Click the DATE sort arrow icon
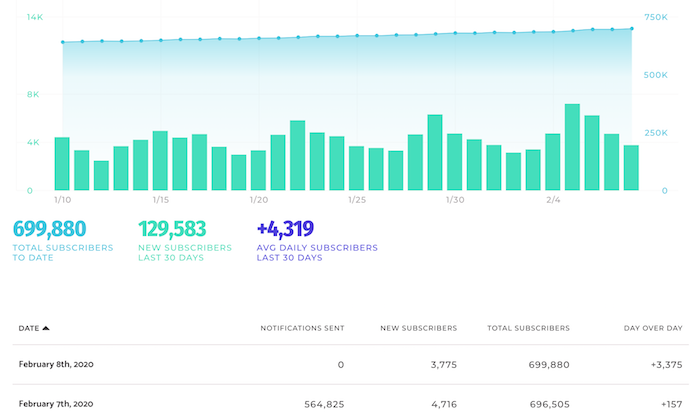Viewport: 700px width, 420px height. tap(46, 329)
